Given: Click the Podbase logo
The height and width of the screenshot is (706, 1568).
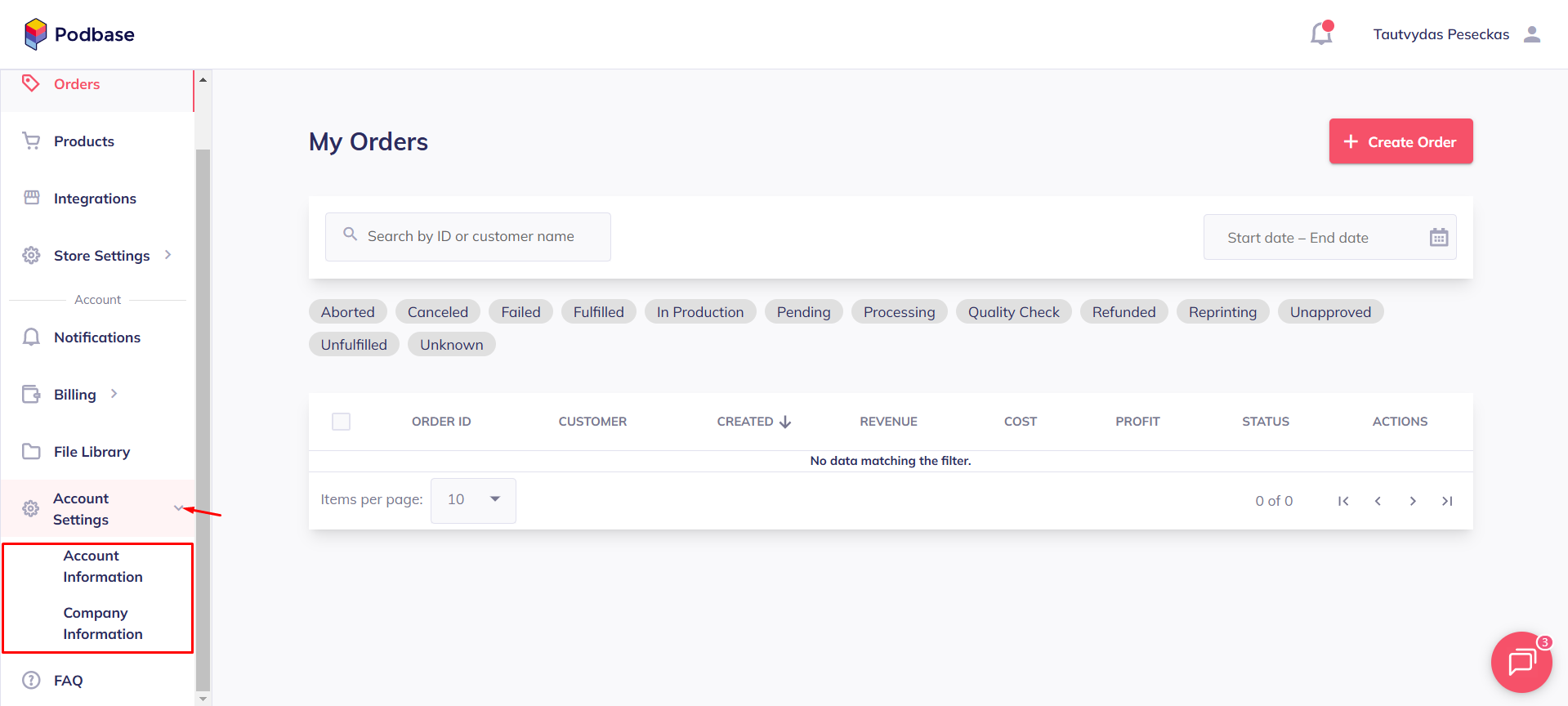Looking at the screenshot, I should (79, 34).
